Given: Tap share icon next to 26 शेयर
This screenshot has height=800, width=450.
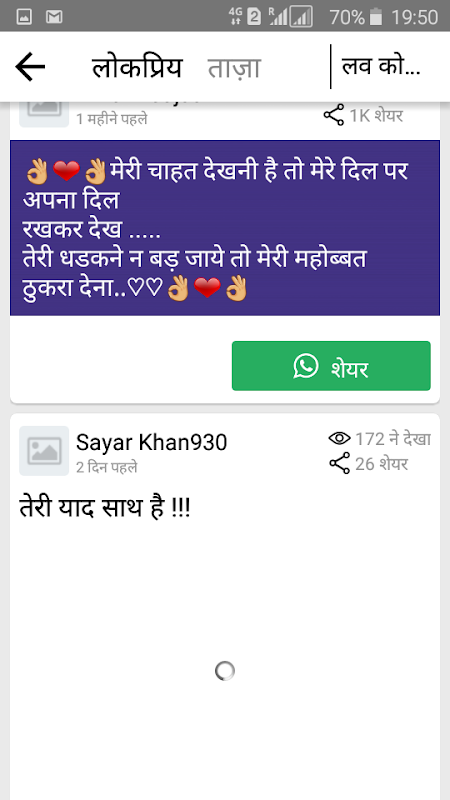Looking at the screenshot, I should [x=340, y=463].
